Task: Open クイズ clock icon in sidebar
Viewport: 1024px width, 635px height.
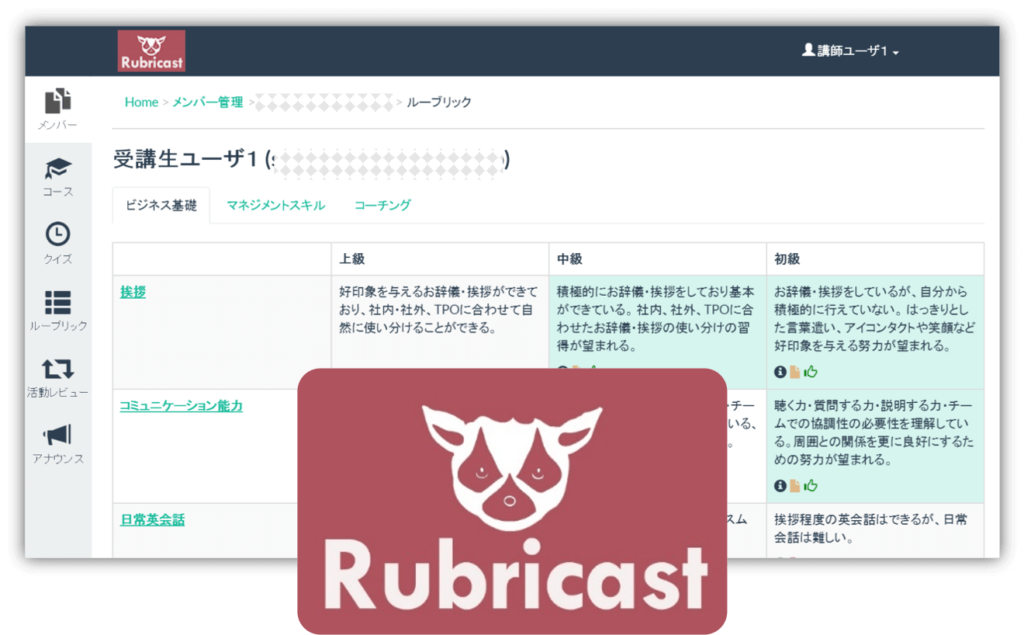Action: click(x=58, y=234)
